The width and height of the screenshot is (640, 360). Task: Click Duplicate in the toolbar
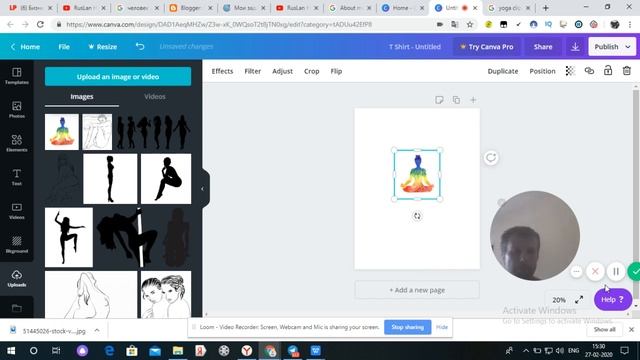pyautogui.click(x=503, y=71)
